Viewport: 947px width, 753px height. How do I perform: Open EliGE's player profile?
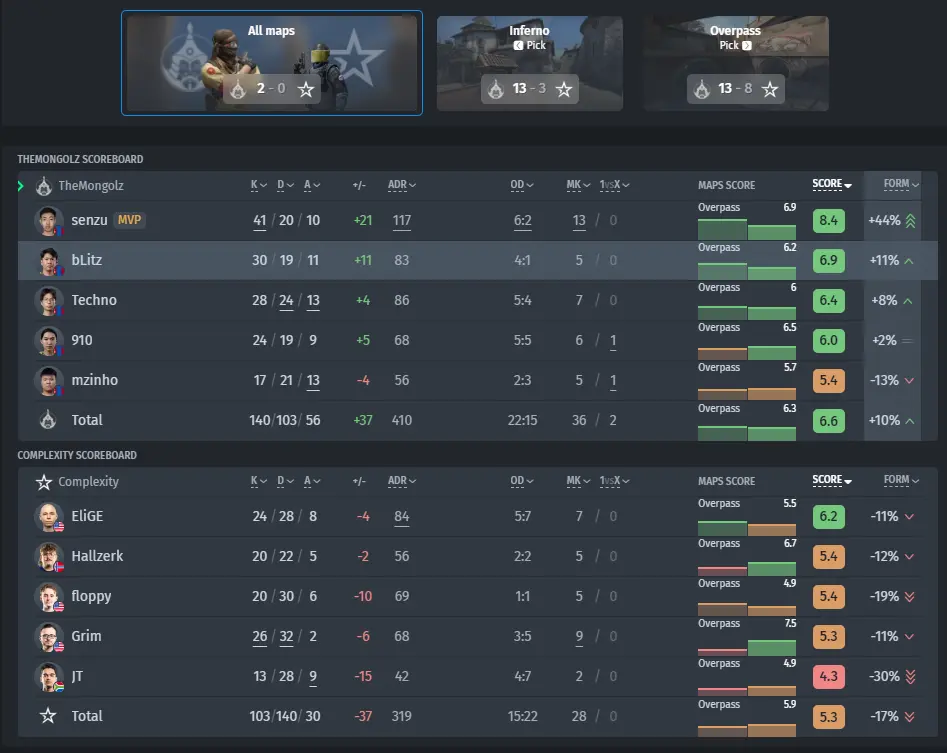pos(87,516)
